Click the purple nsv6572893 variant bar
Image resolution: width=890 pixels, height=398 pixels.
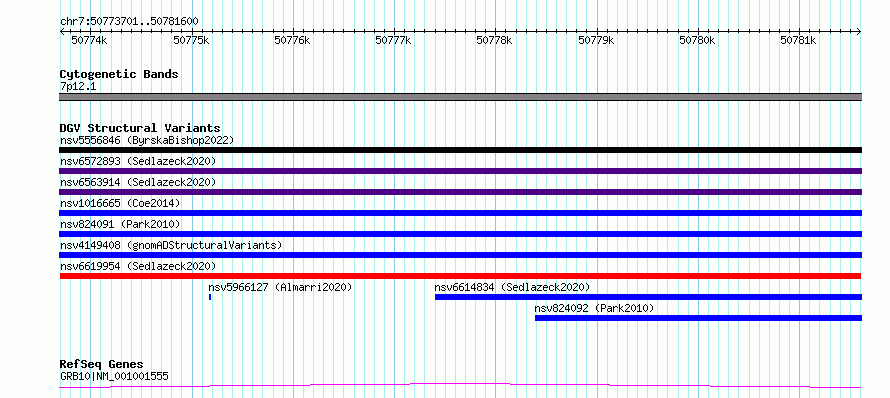(x=460, y=171)
